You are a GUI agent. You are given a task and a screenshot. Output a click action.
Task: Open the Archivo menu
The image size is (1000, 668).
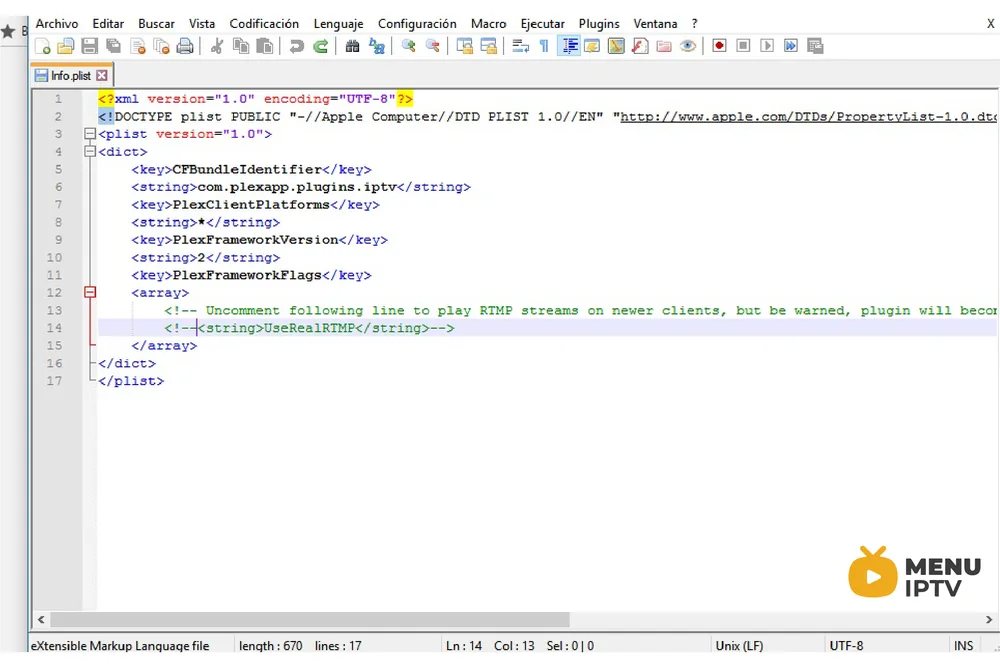57,24
